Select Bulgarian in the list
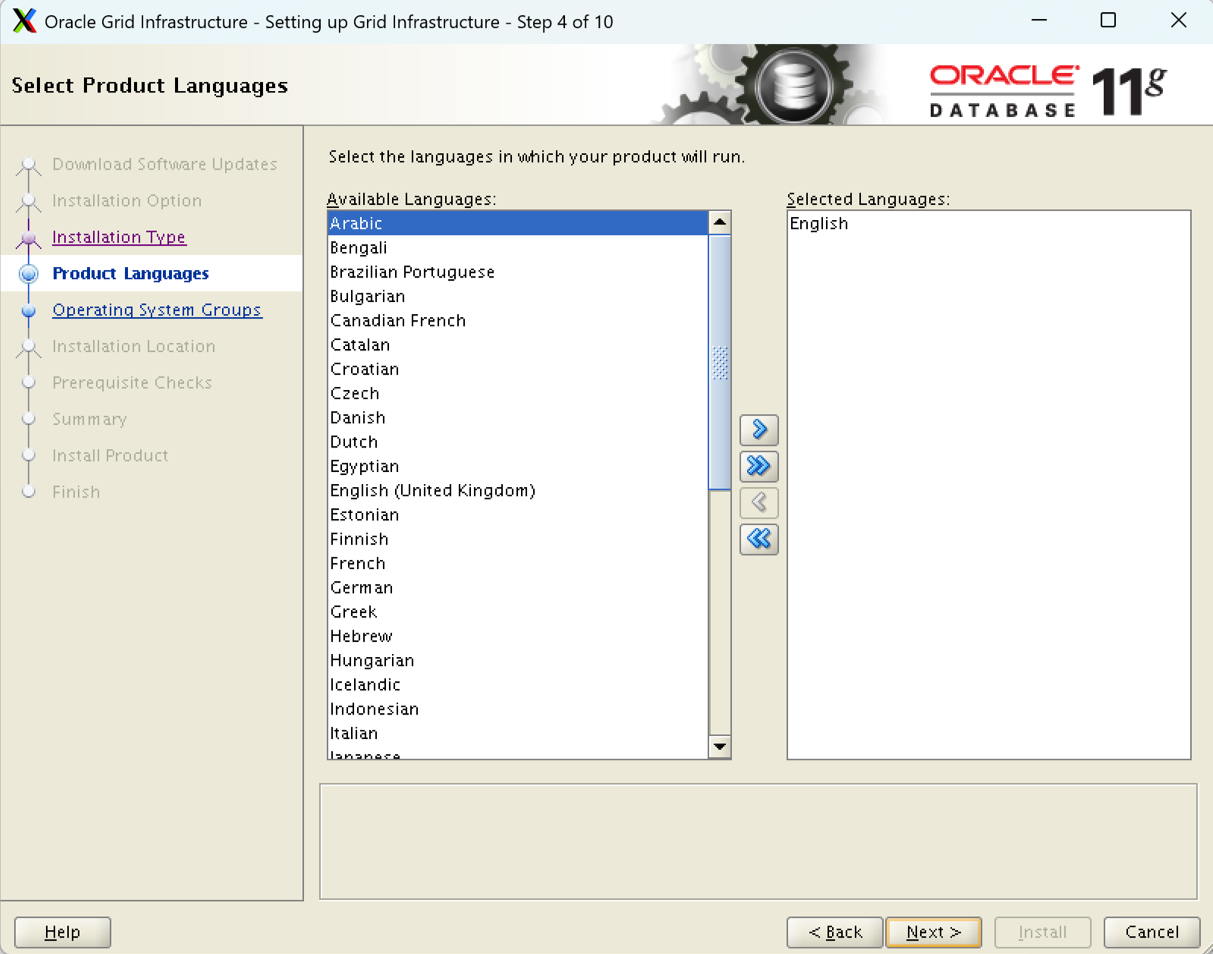 [x=518, y=296]
